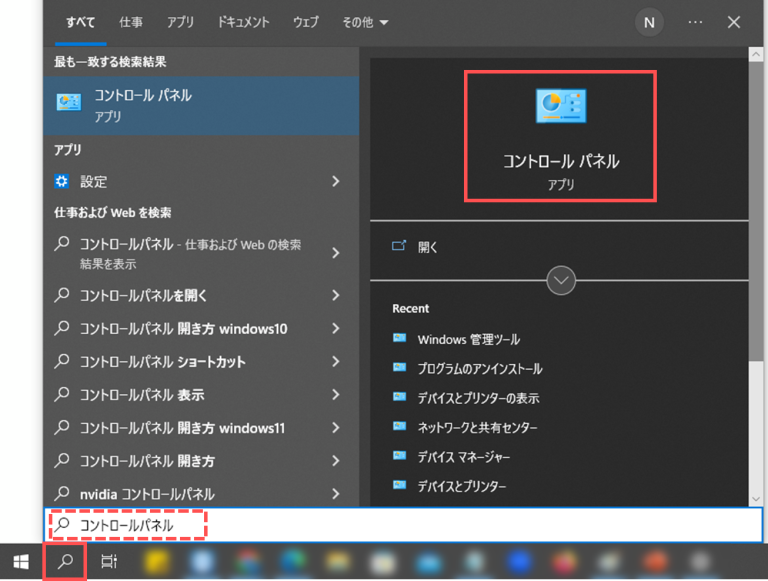This screenshot has height=581, width=768.
Task: Open recent item Windows 管理ツール
Action: [x=469, y=339]
